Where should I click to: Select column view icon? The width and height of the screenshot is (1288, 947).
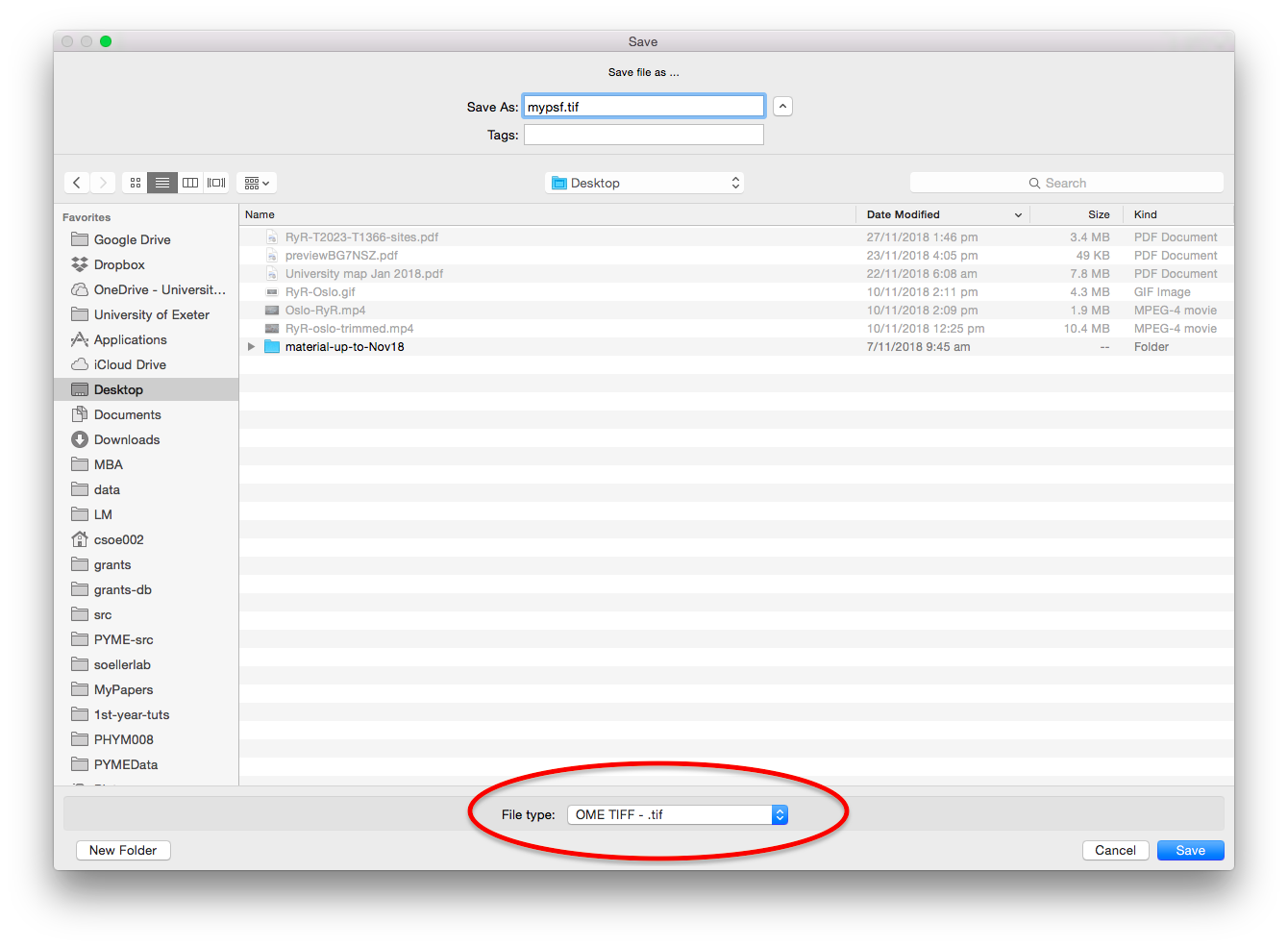pyautogui.click(x=190, y=183)
